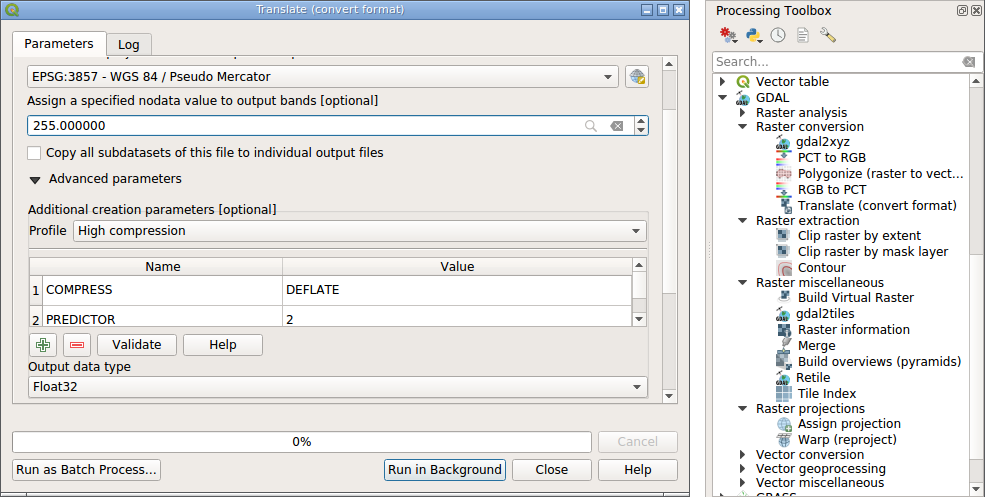This screenshot has width=985, height=497.
Task: Open Output data type dropdown
Action: click(338, 386)
